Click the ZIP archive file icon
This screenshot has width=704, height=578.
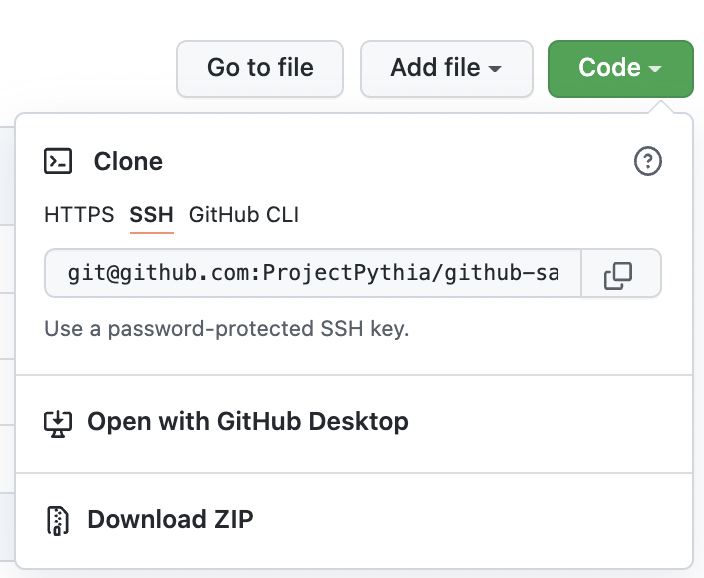click(x=59, y=520)
